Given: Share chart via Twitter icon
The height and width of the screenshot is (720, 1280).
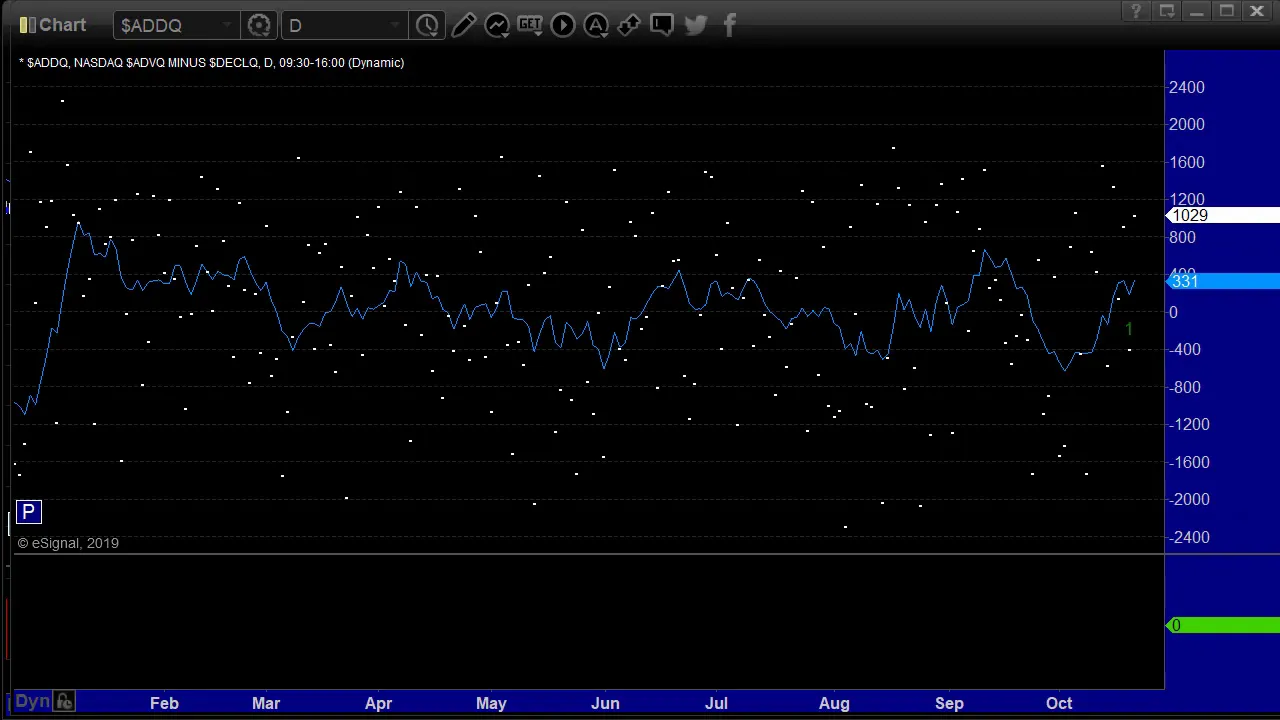Looking at the screenshot, I should (x=696, y=25).
